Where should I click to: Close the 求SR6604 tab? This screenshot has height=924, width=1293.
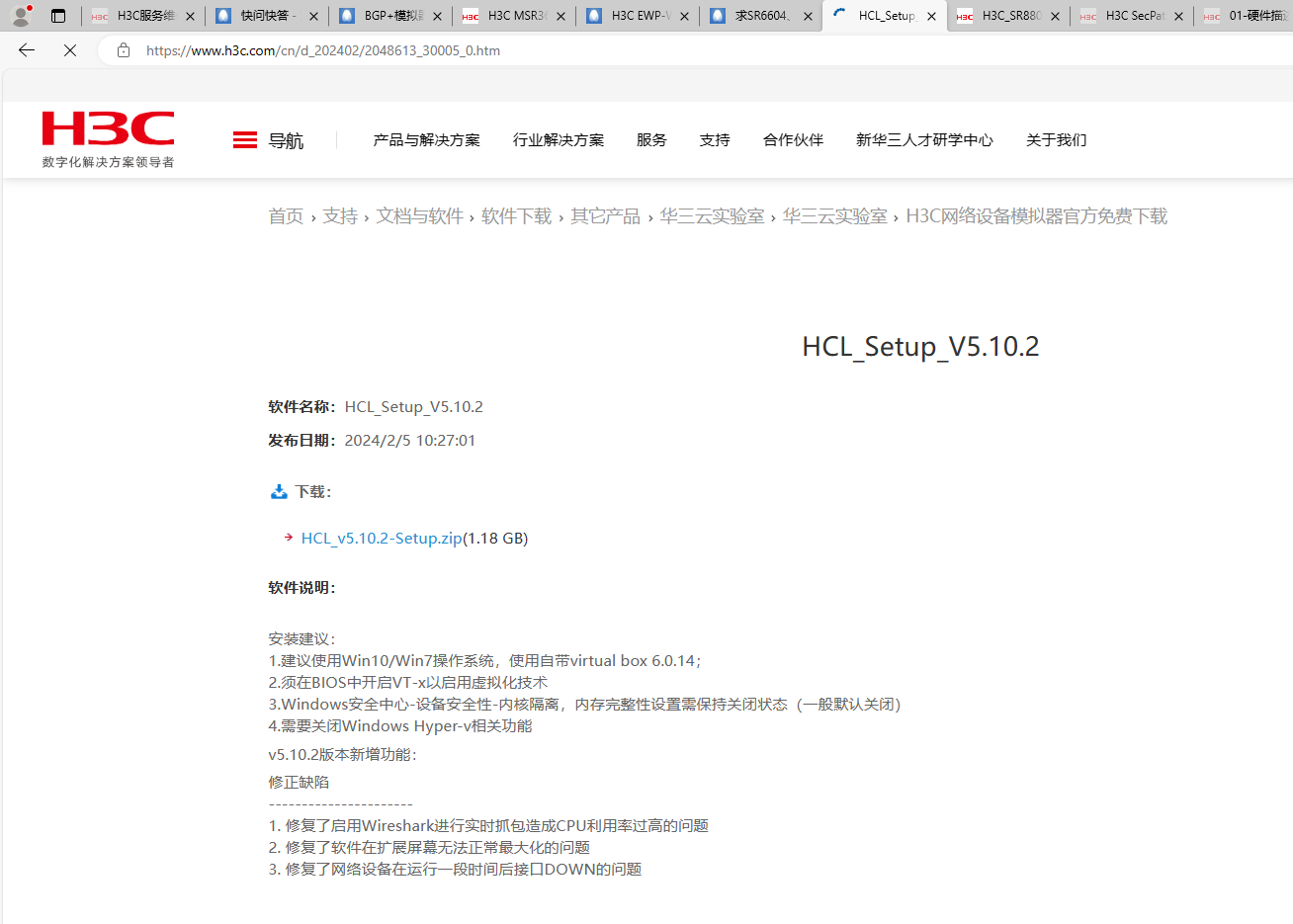point(808,16)
